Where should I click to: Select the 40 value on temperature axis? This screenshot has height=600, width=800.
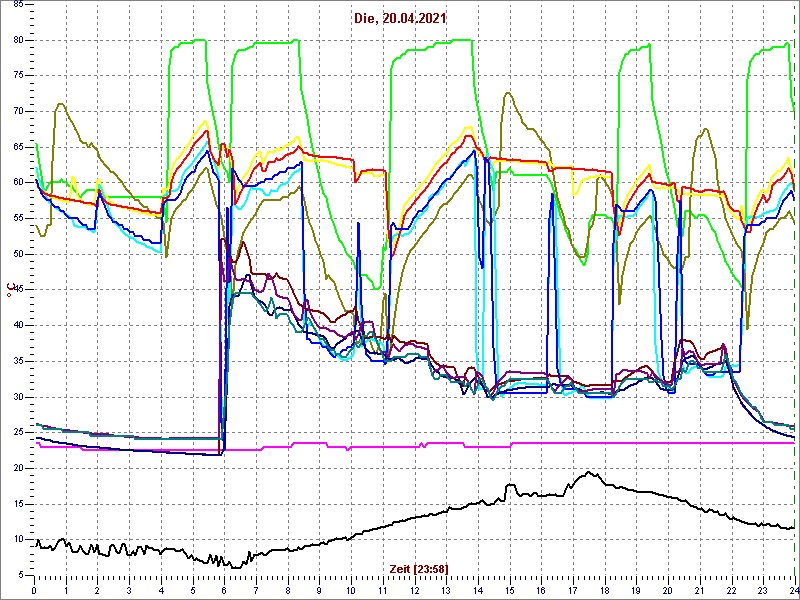tap(18, 326)
